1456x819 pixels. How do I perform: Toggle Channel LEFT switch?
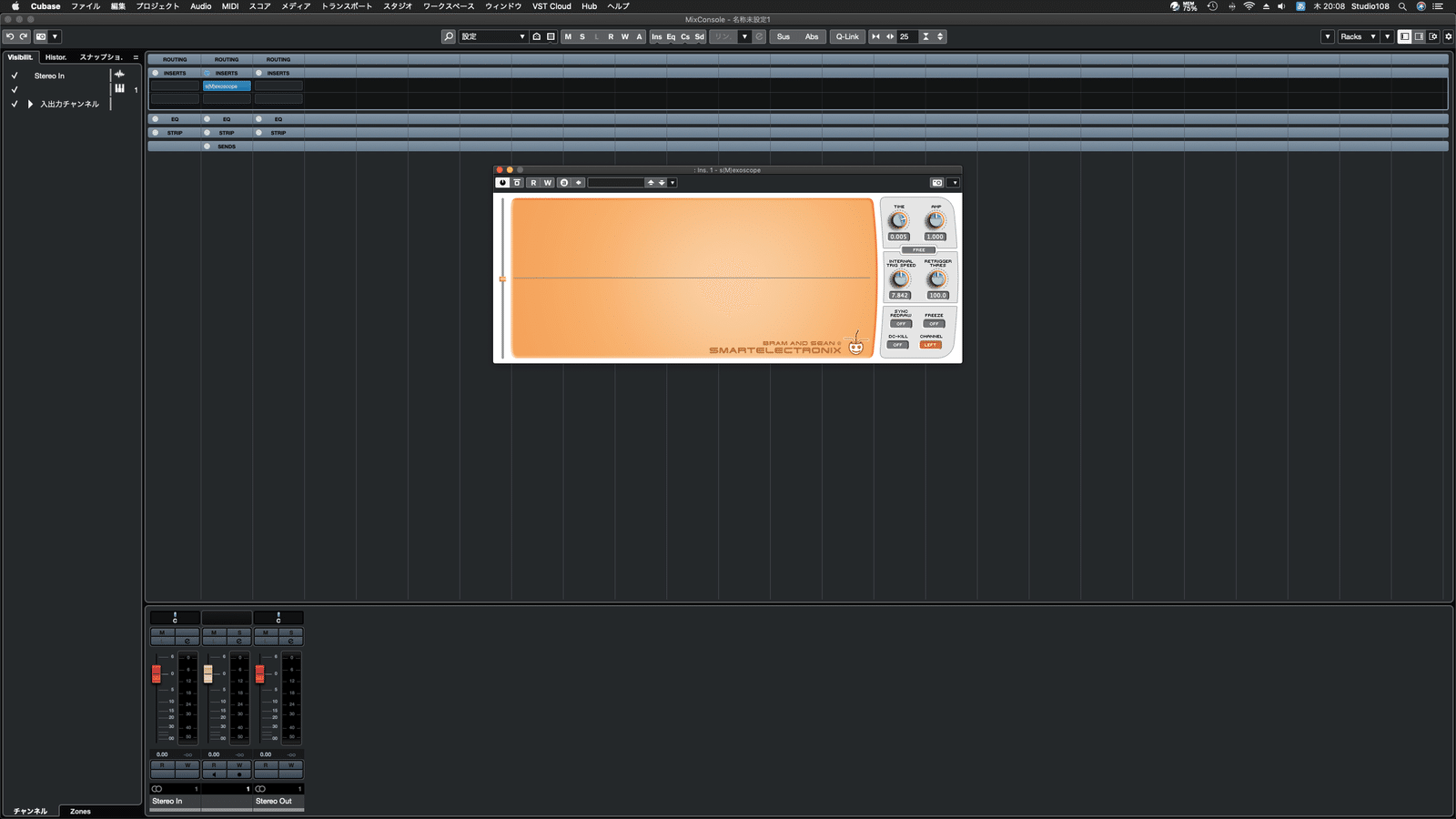[x=930, y=345]
